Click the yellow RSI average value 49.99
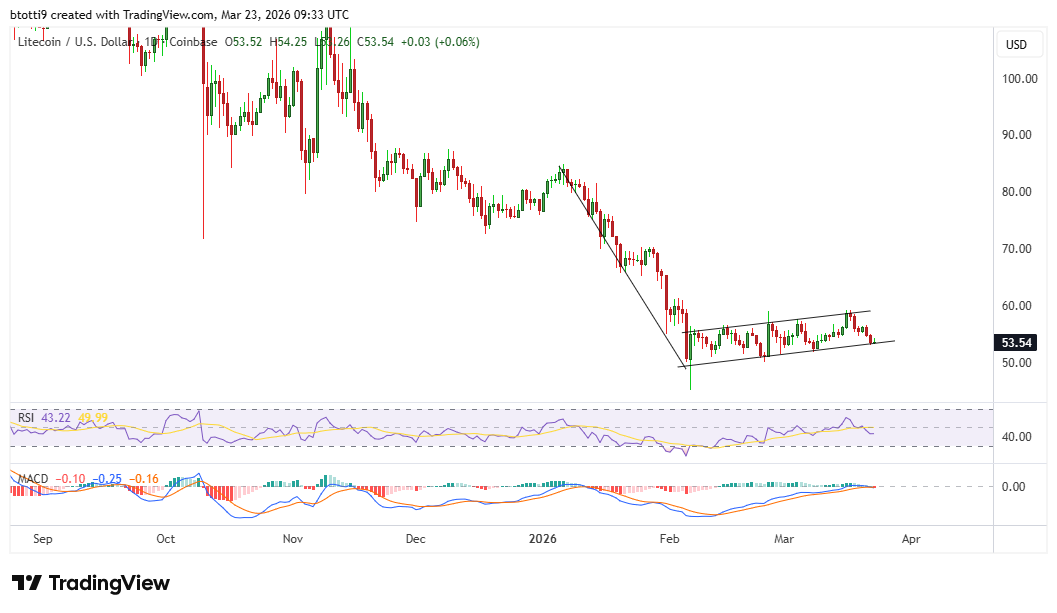1057x613 pixels. click(91, 416)
